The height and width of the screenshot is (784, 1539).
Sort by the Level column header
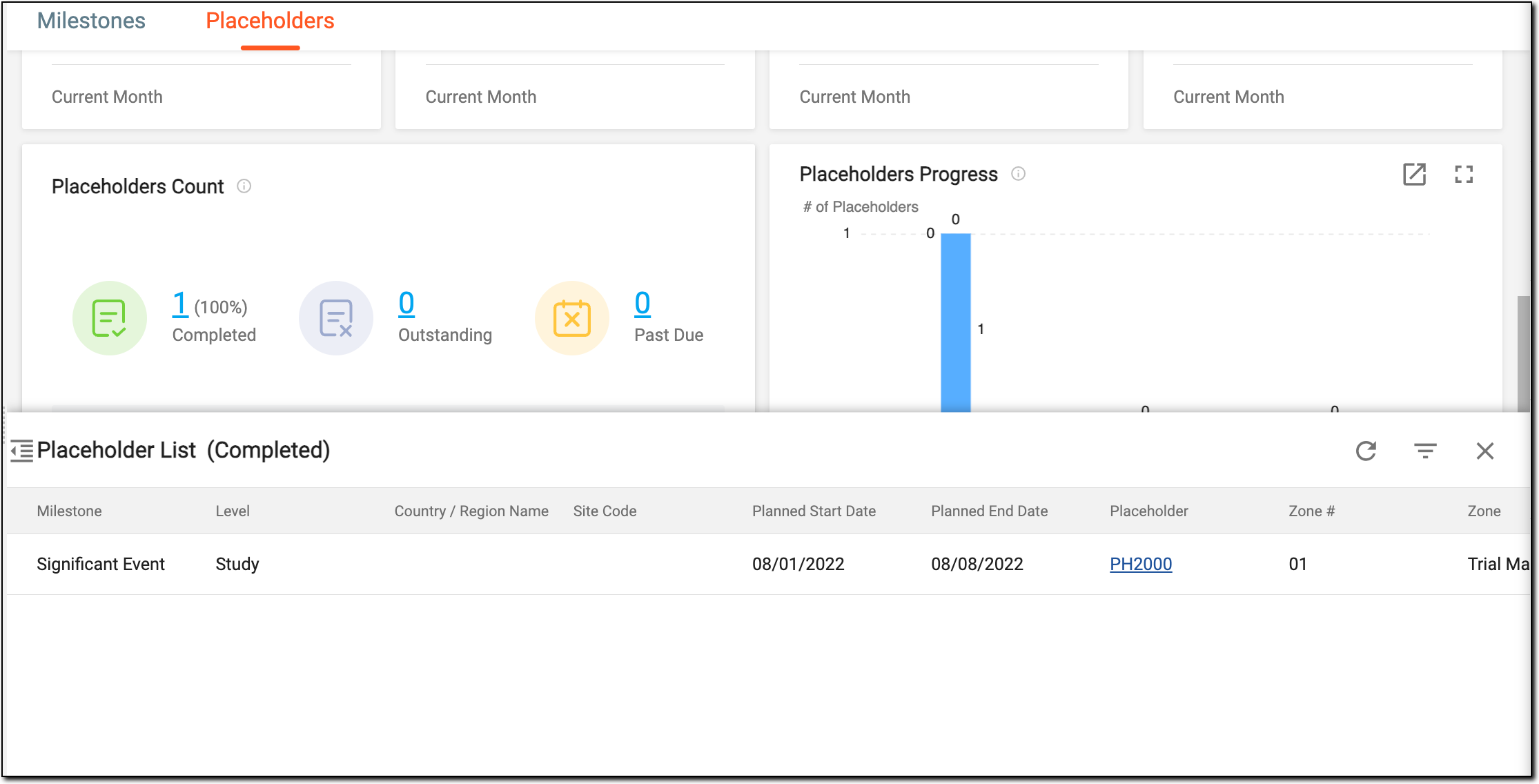tap(233, 511)
